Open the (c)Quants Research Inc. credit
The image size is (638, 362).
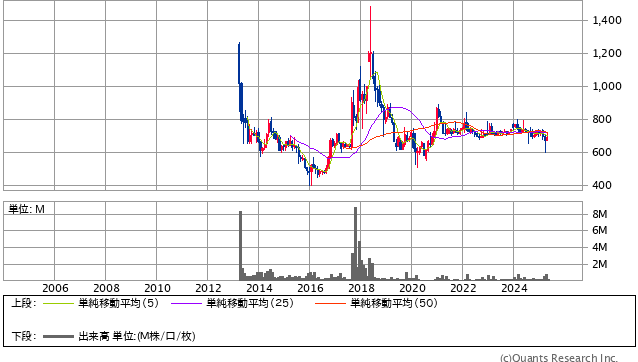pos(559,358)
